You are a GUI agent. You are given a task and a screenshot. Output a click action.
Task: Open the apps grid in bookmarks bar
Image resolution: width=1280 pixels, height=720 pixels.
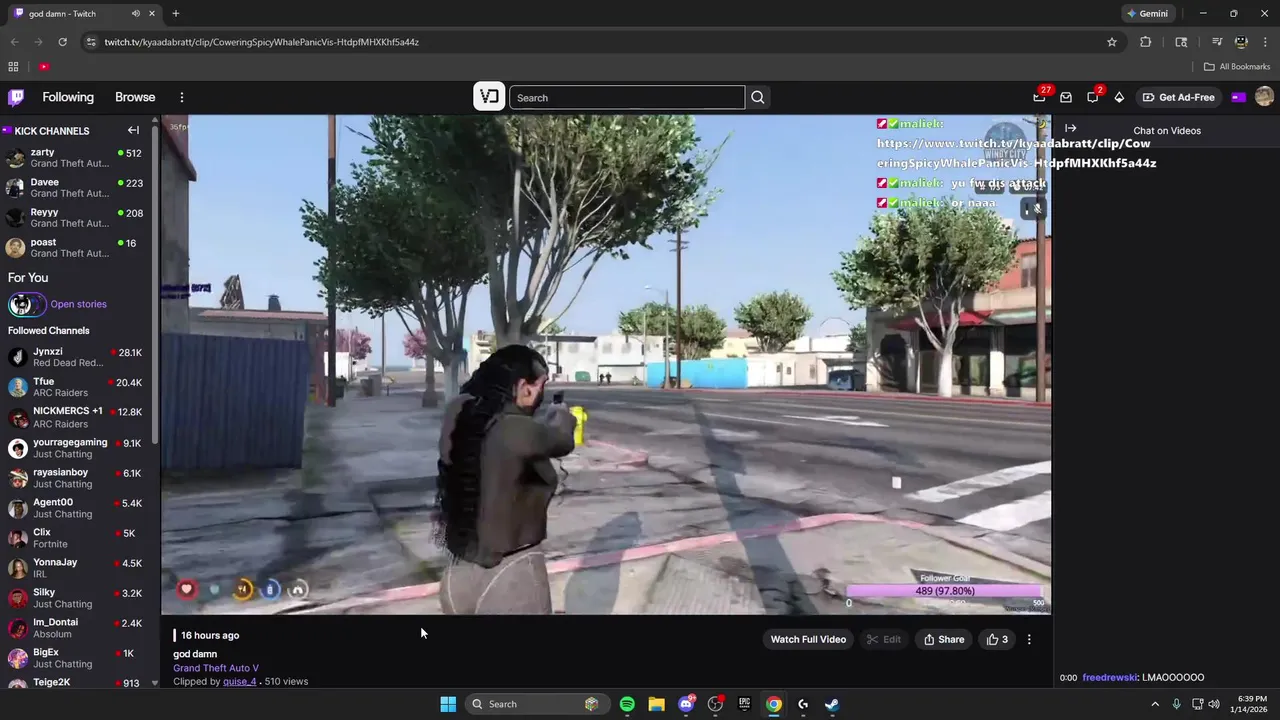click(13, 67)
